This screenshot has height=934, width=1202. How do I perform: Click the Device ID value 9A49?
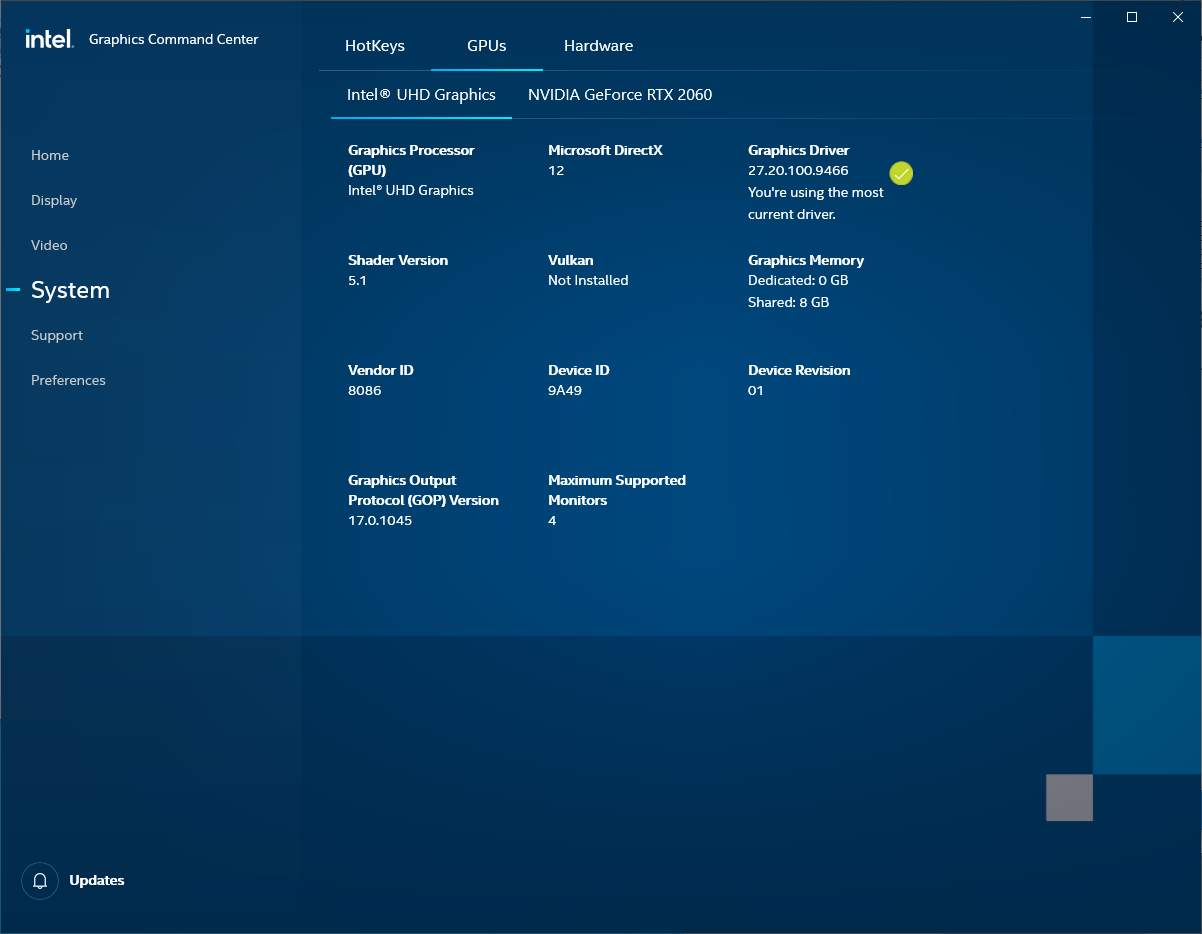click(565, 391)
